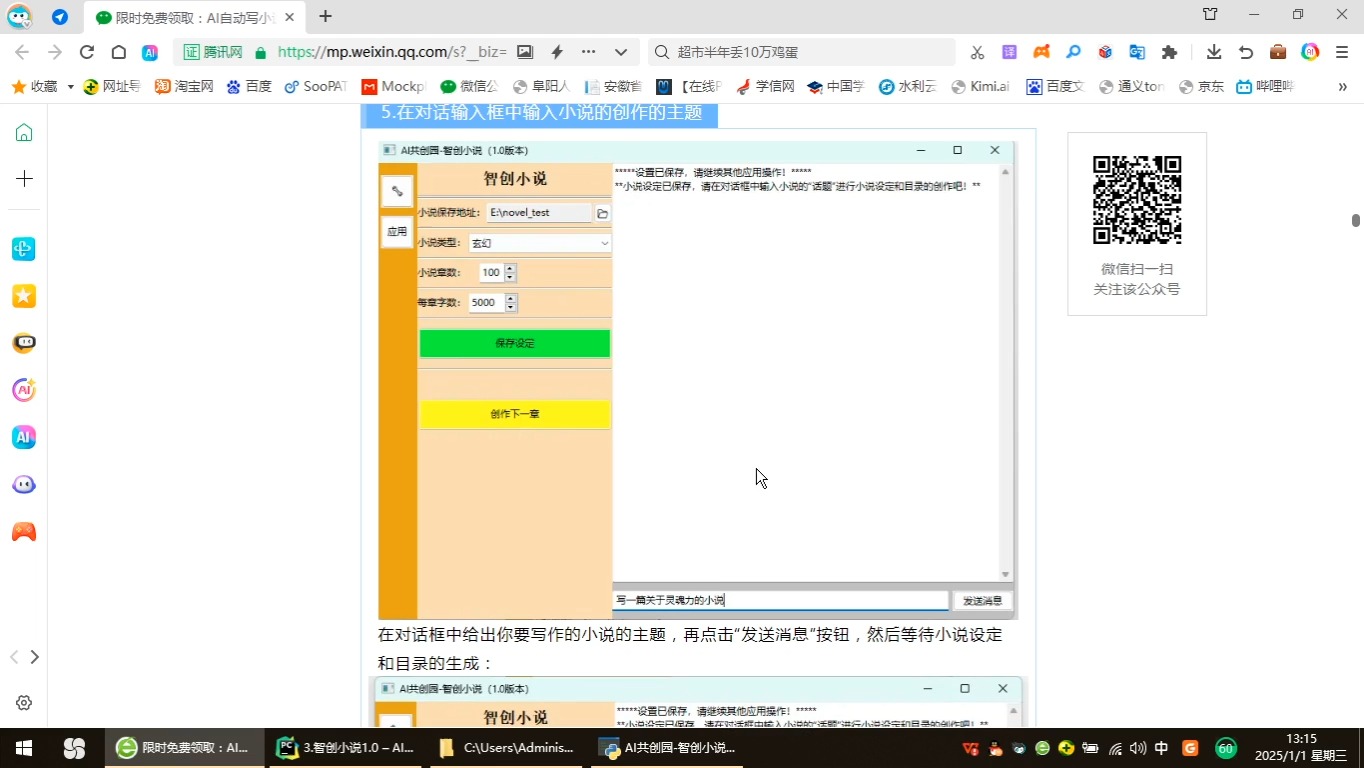Click the scissors screenshot tool icon
This screenshot has height=768, width=1364.
click(x=978, y=52)
